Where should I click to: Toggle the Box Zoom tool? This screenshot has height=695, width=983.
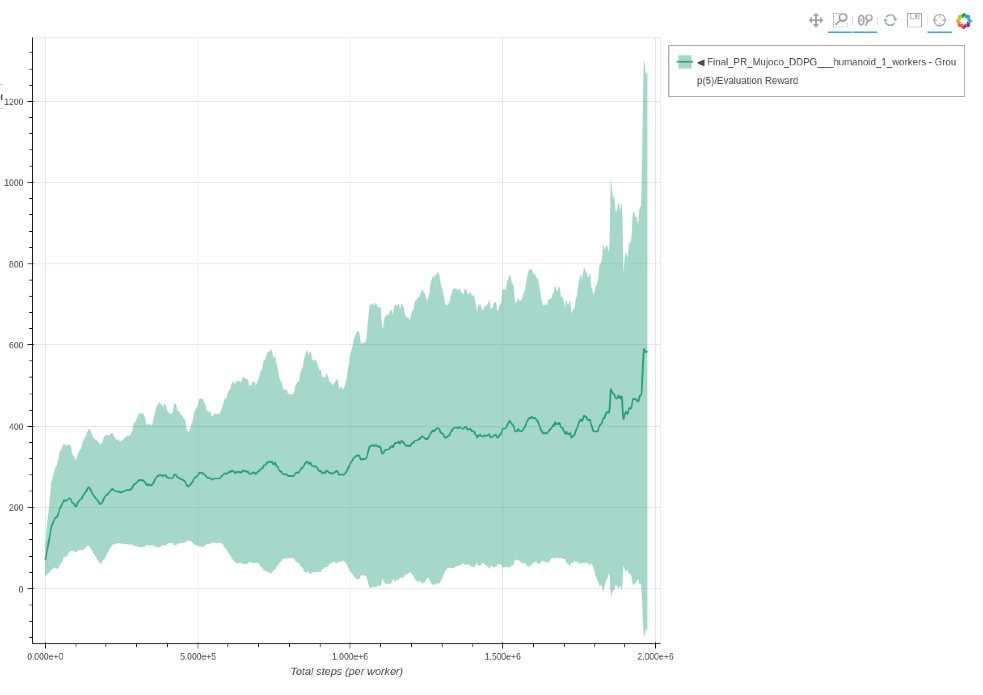pyautogui.click(x=840, y=20)
